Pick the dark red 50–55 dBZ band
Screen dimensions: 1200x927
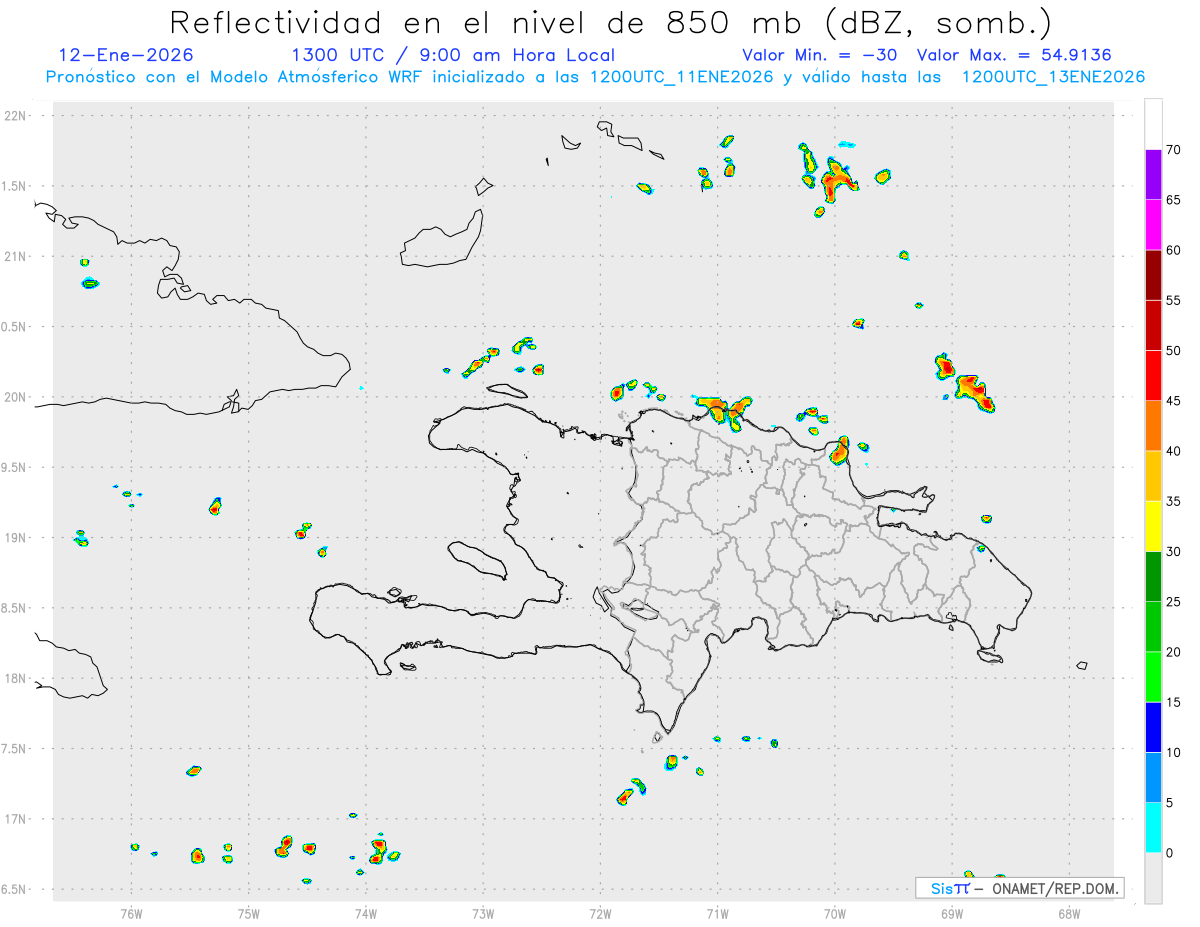click(x=1153, y=325)
